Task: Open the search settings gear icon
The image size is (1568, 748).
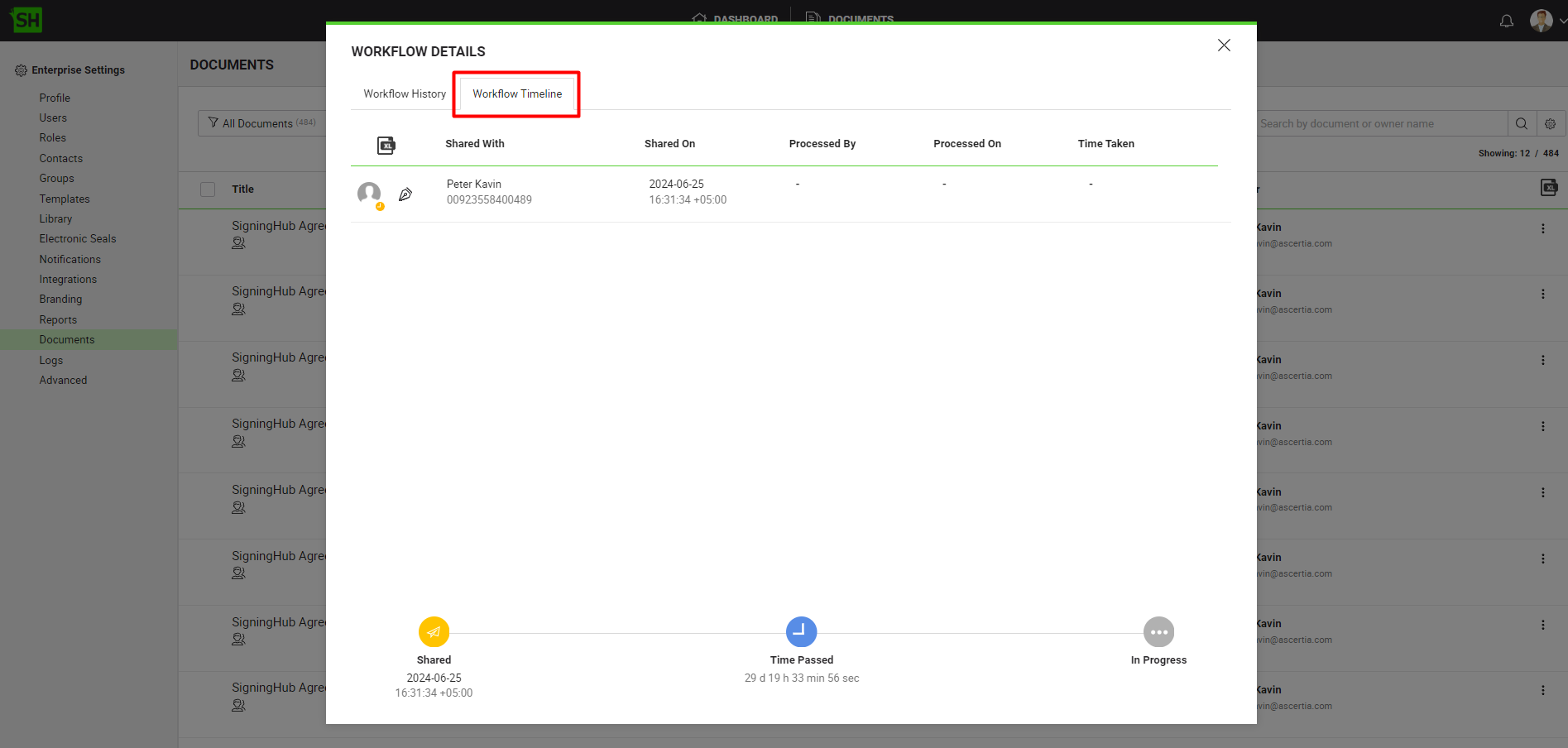Action: click(1551, 124)
